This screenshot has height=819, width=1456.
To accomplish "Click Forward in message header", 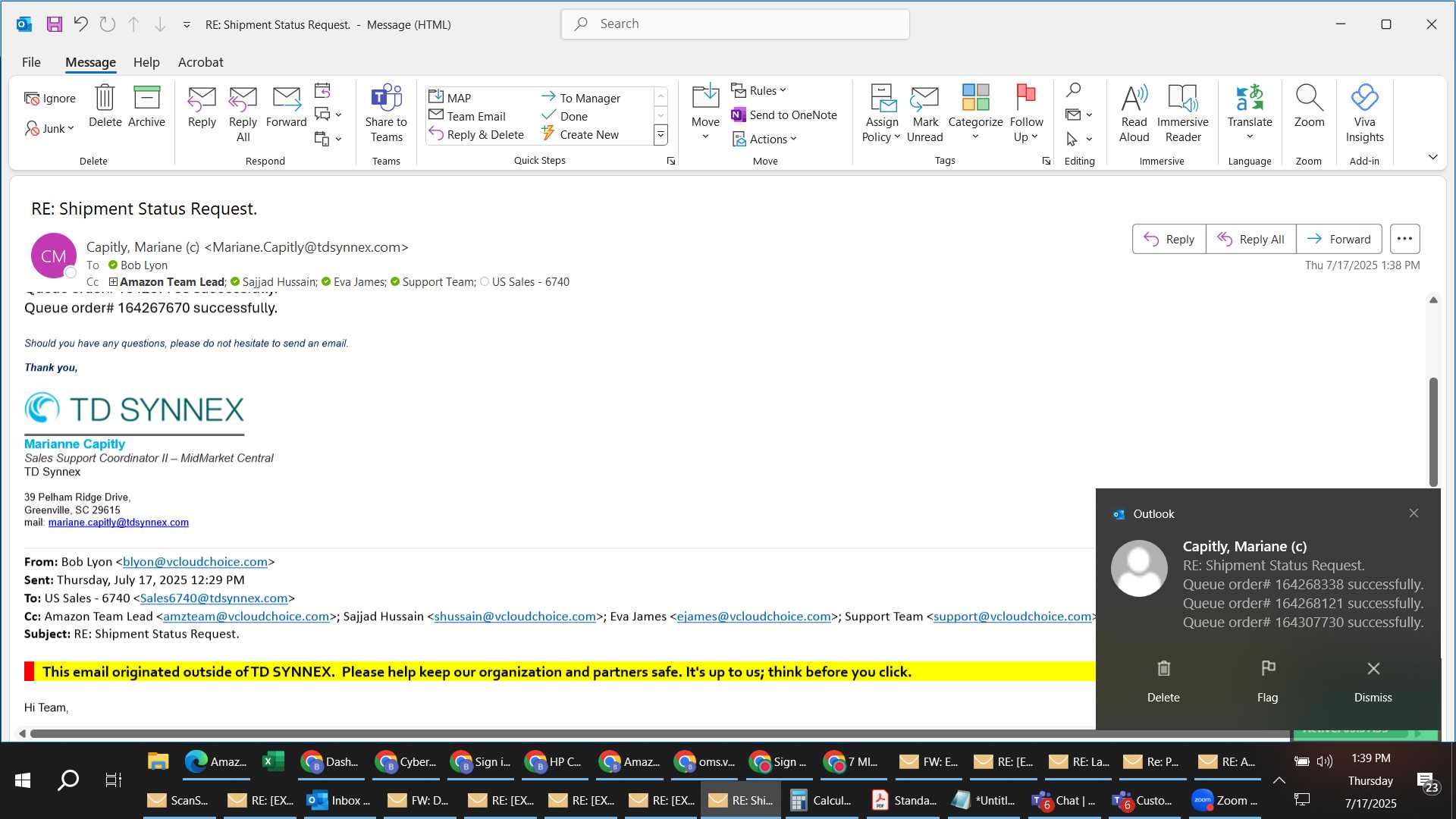I will pyautogui.click(x=1338, y=239).
